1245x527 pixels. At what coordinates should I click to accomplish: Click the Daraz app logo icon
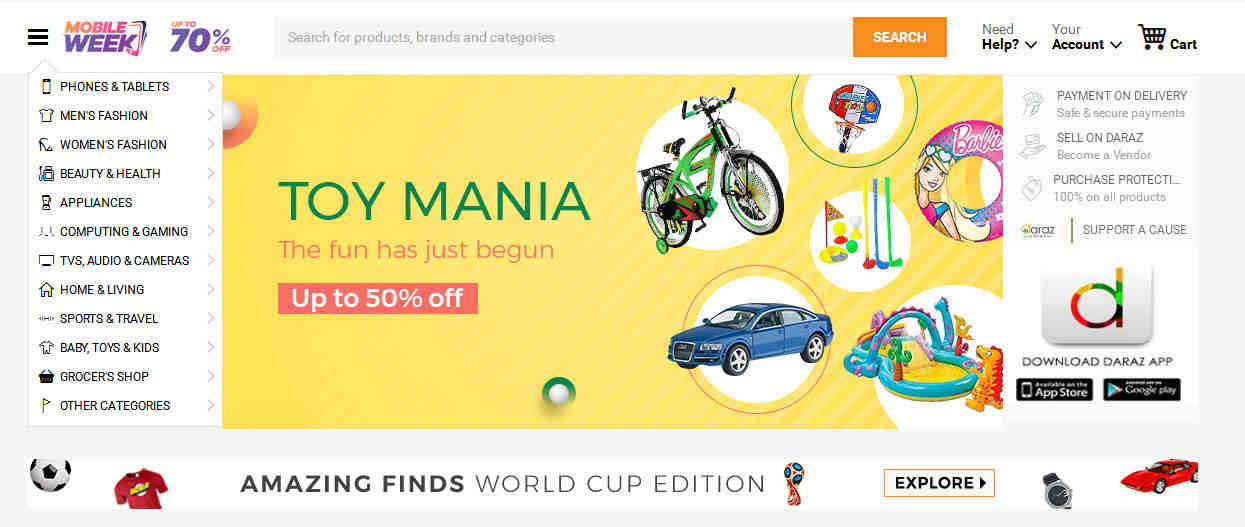point(1098,305)
